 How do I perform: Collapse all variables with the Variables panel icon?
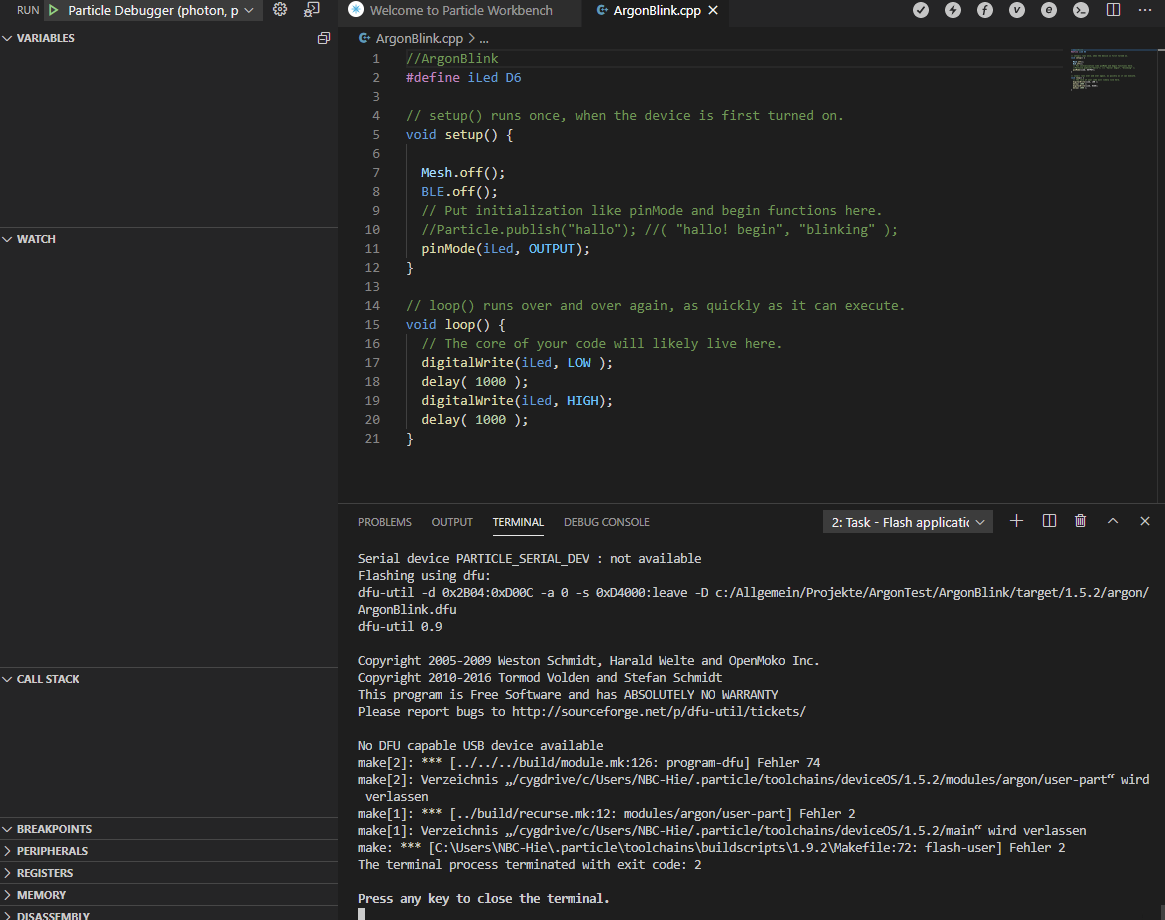tap(323, 38)
